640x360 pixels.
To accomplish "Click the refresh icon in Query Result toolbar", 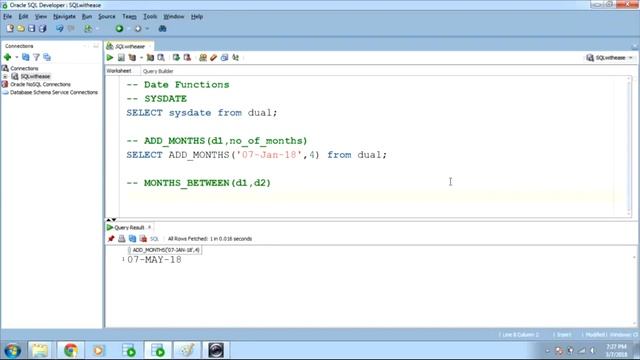I will point(132,239).
